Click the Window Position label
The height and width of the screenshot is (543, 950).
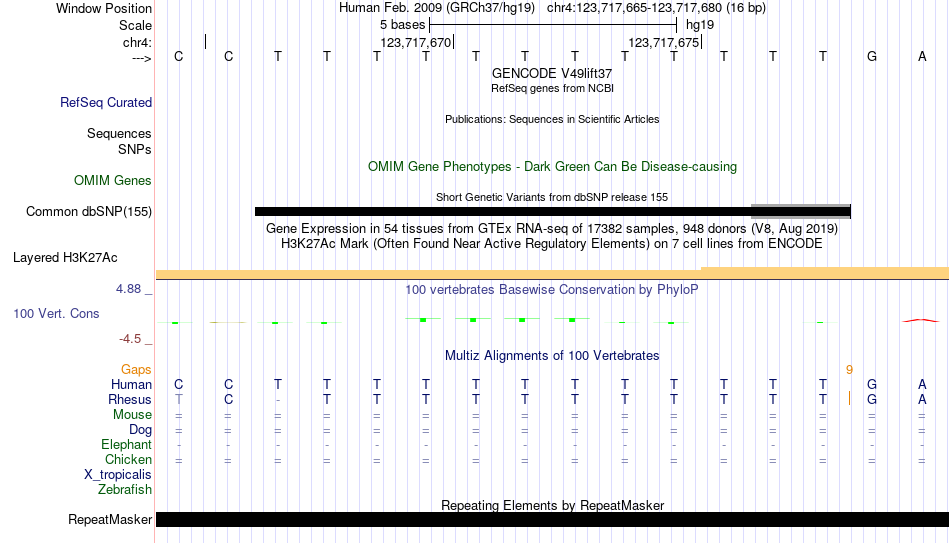click(x=104, y=8)
